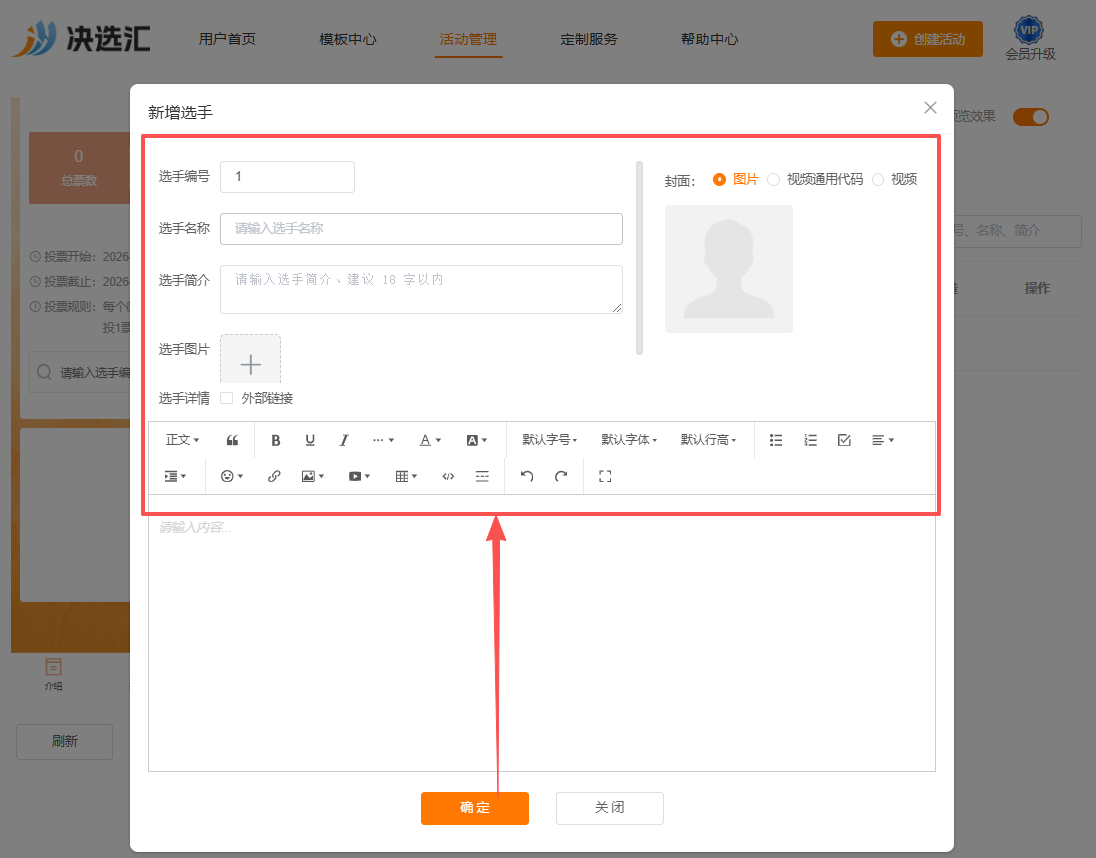Enter fullscreen editor mode
The height and width of the screenshot is (858, 1096).
[x=605, y=477]
